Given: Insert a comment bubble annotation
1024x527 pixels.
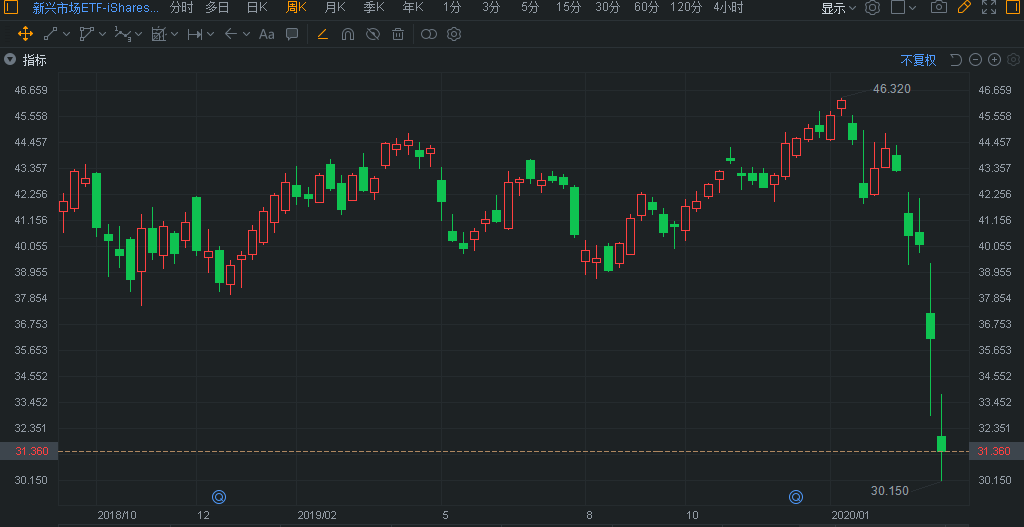Looking at the screenshot, I should click(292, 34).
